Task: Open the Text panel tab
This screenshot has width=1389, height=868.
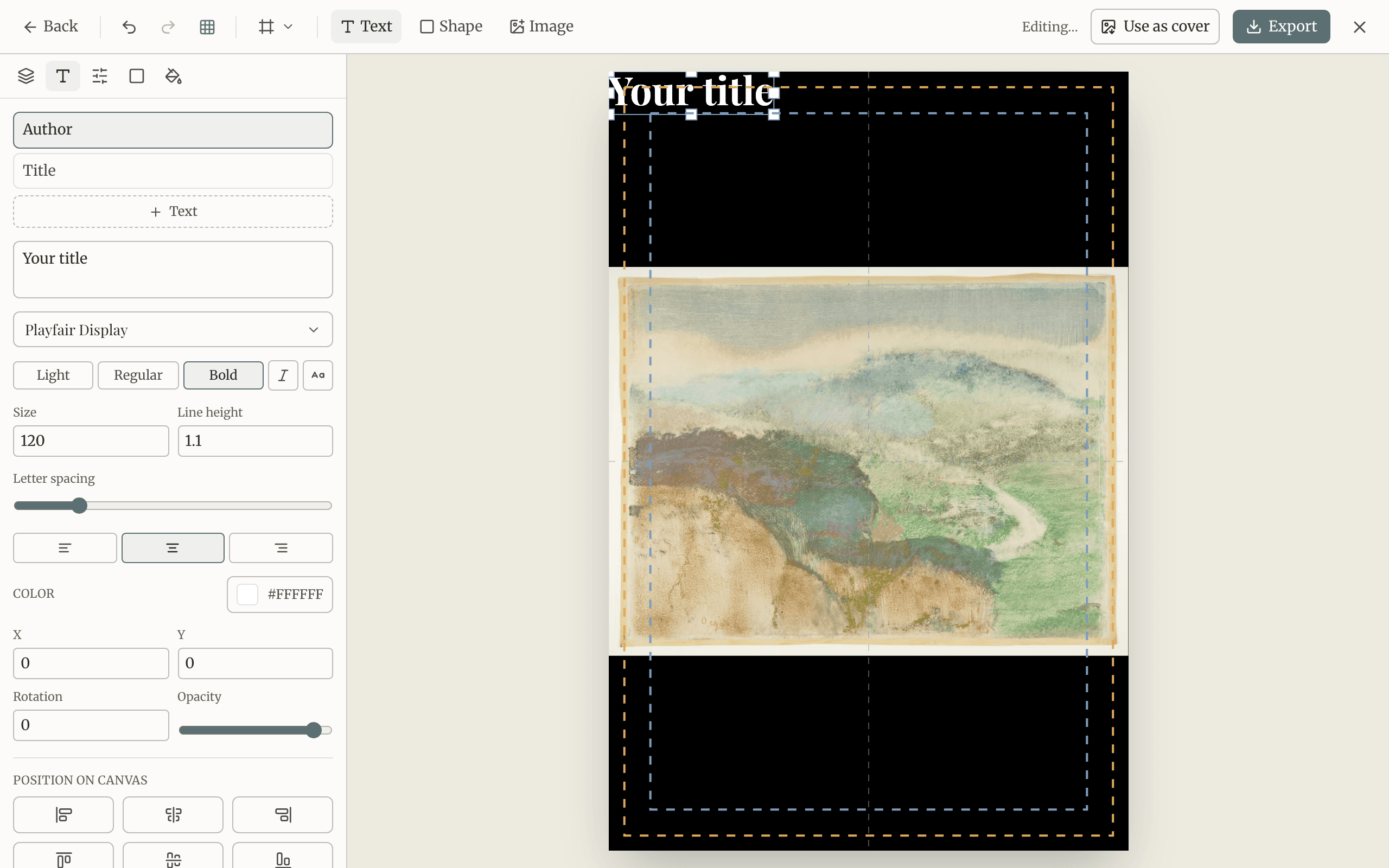Action: [x=63, y=76]
